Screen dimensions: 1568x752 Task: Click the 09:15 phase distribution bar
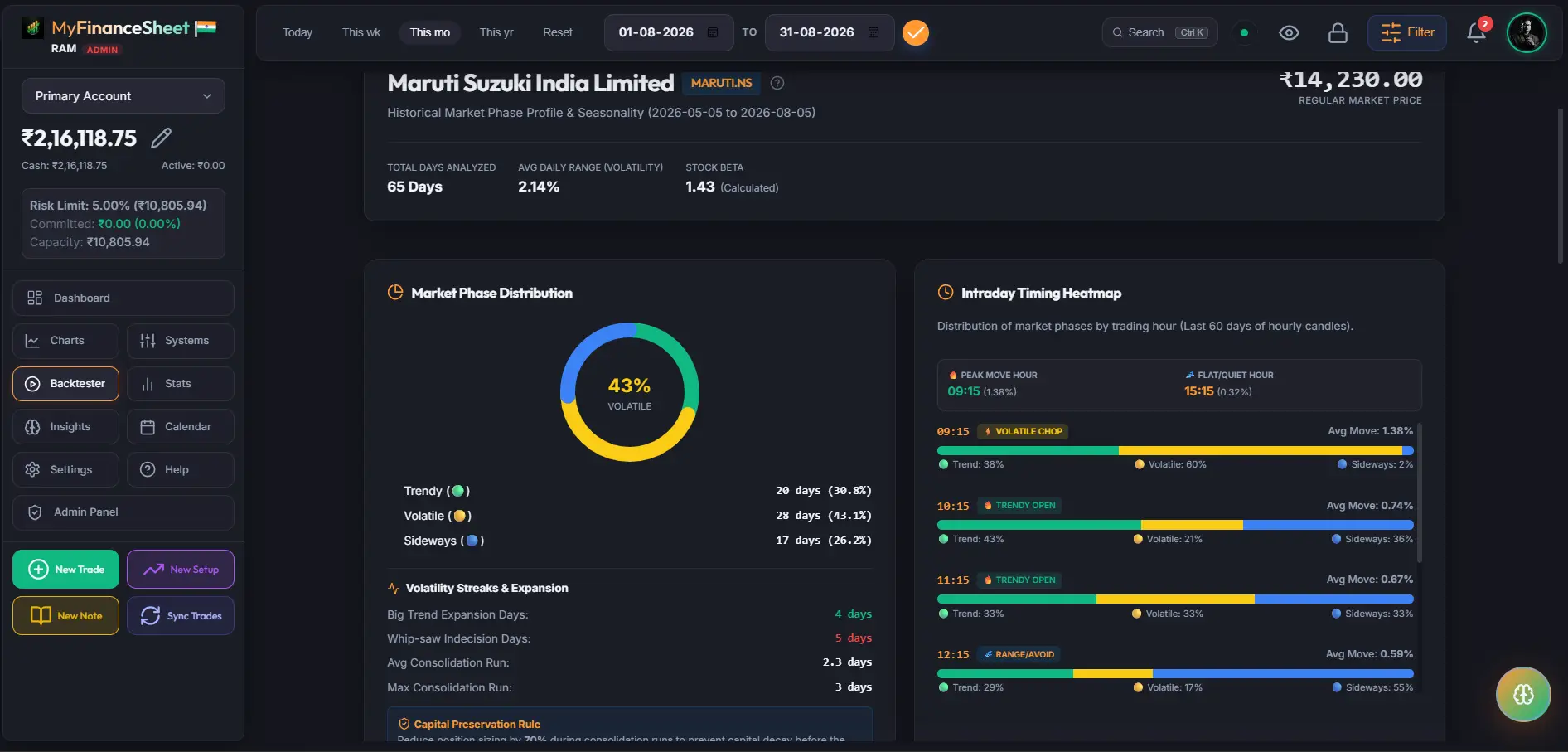(x=1175, y=451)
